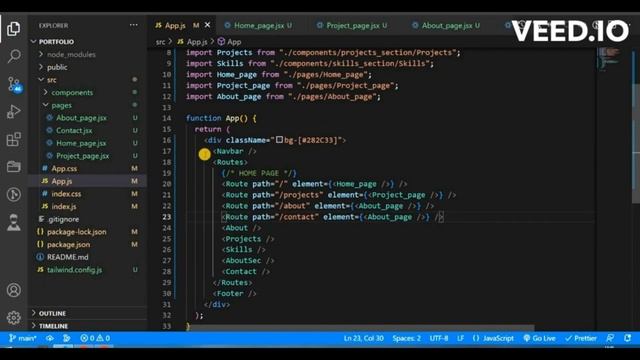Click Explorer more actions ellipsis
Screen dimensions: 640x360
[x=133, y=25]
